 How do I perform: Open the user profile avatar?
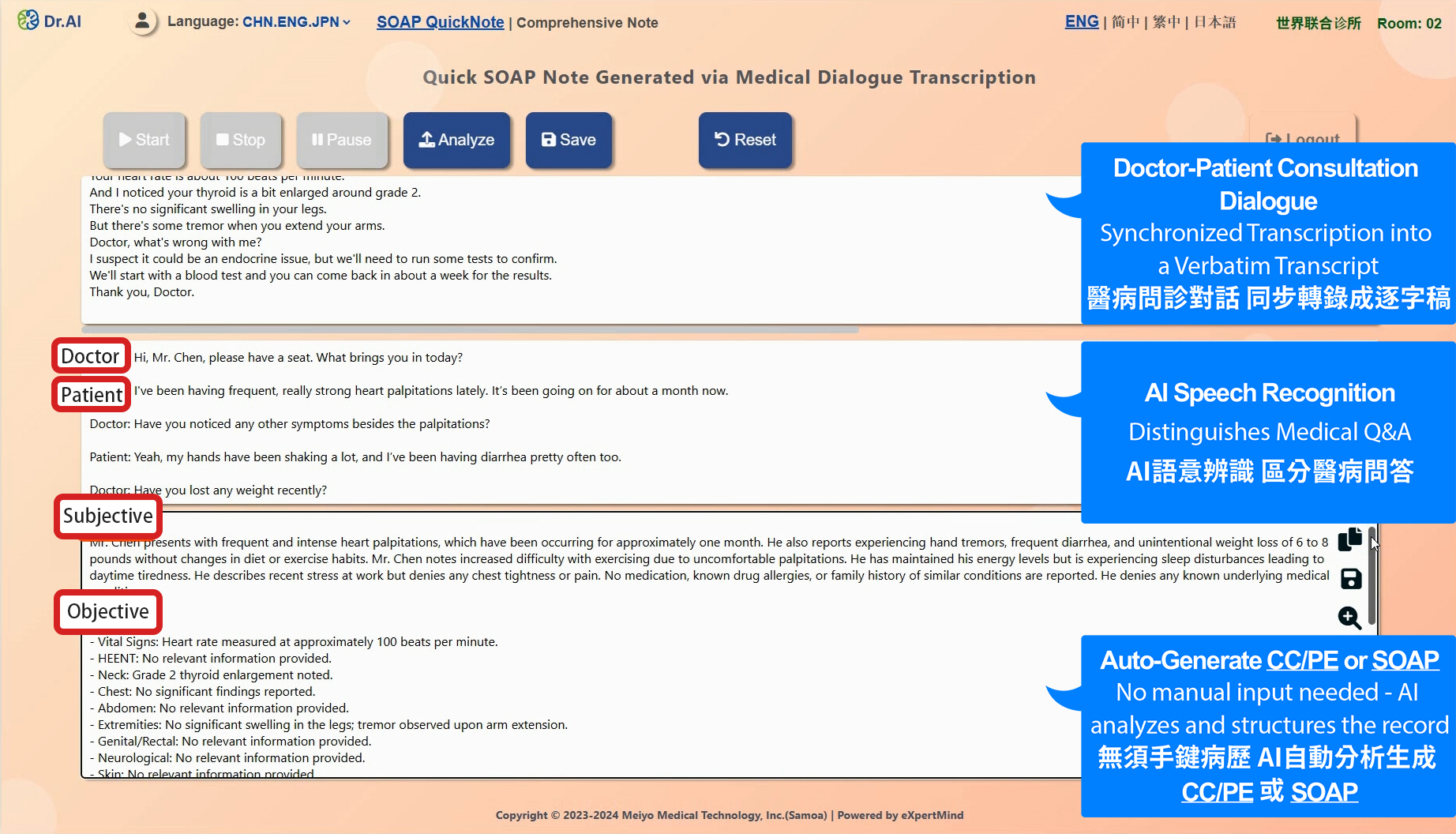pyautogui.click(x=142, y=21)
